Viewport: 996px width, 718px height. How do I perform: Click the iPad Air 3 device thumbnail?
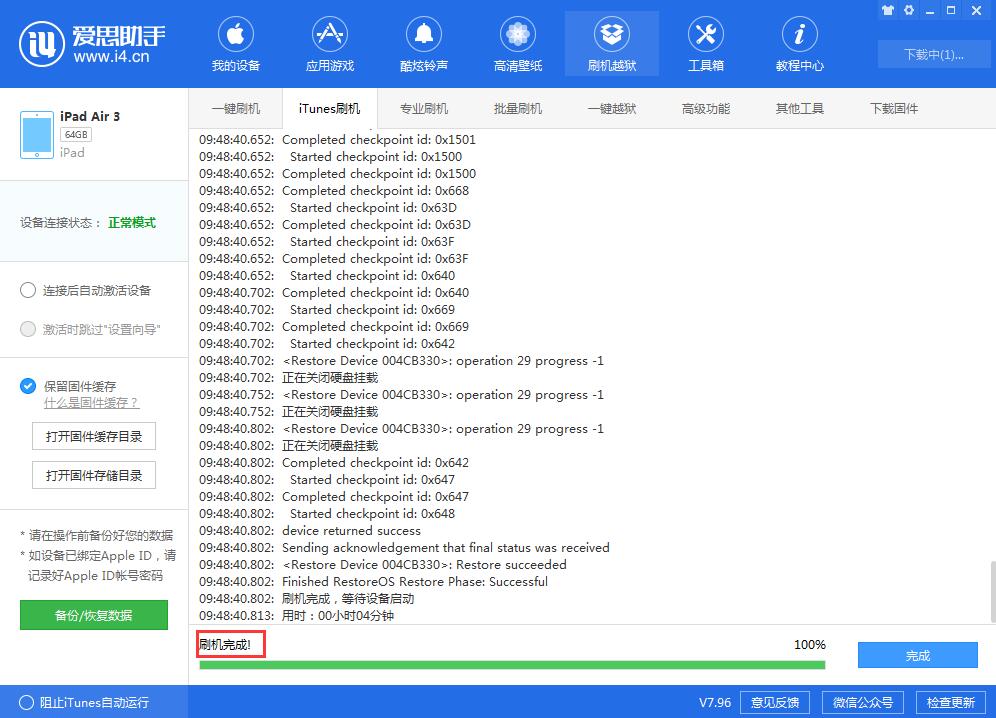pos(37,135)
